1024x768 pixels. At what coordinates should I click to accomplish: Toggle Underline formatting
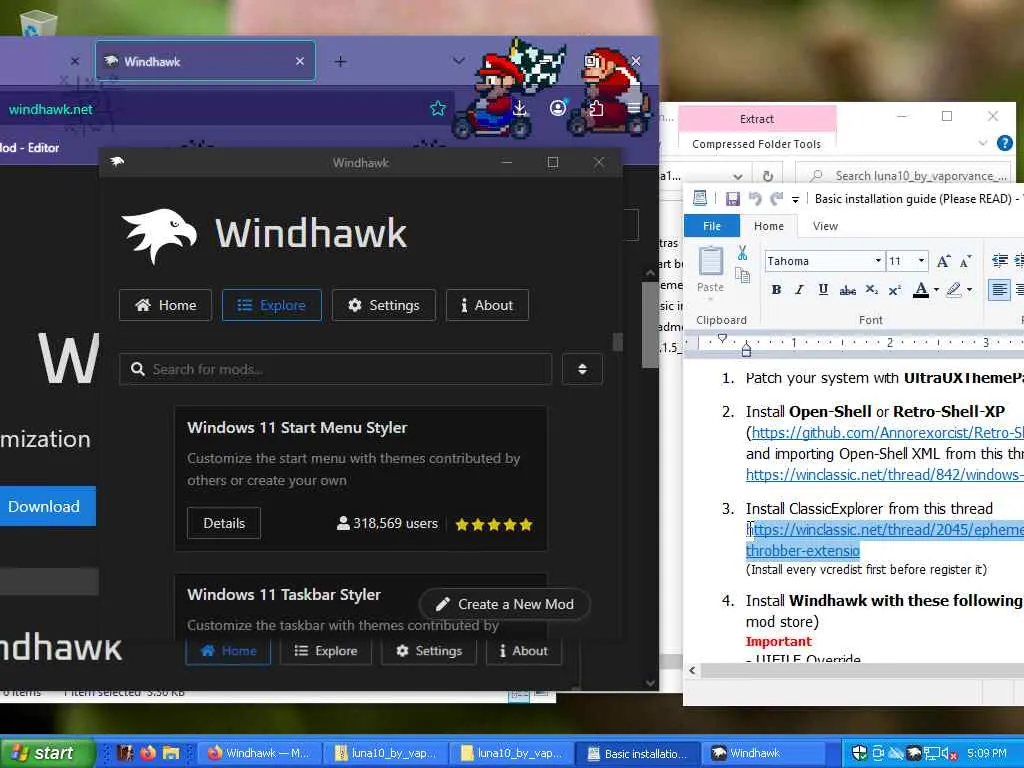823,289
